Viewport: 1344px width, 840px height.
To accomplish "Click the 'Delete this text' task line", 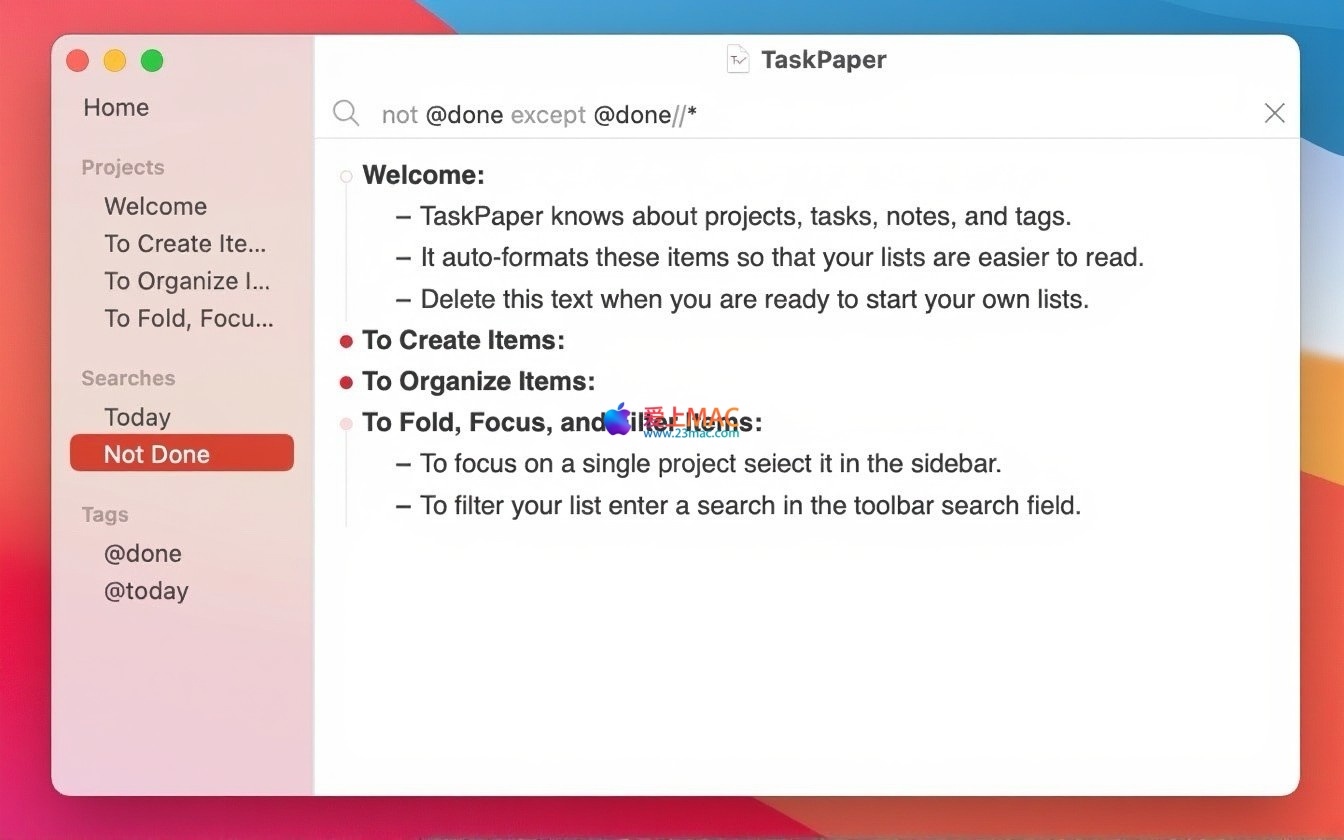I will coord(754,299).
